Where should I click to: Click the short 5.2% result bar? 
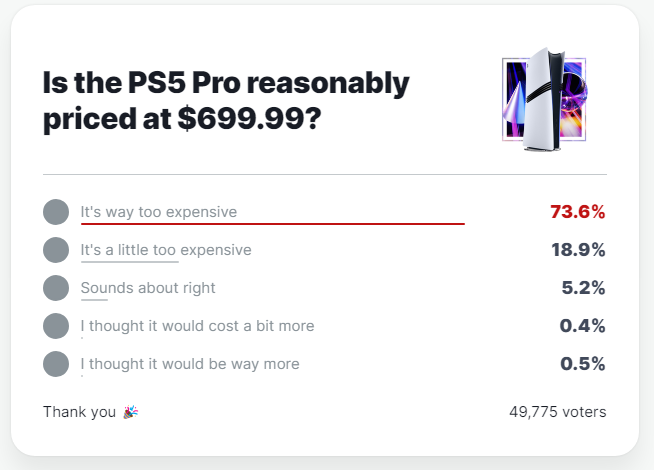tap(94, 300)
